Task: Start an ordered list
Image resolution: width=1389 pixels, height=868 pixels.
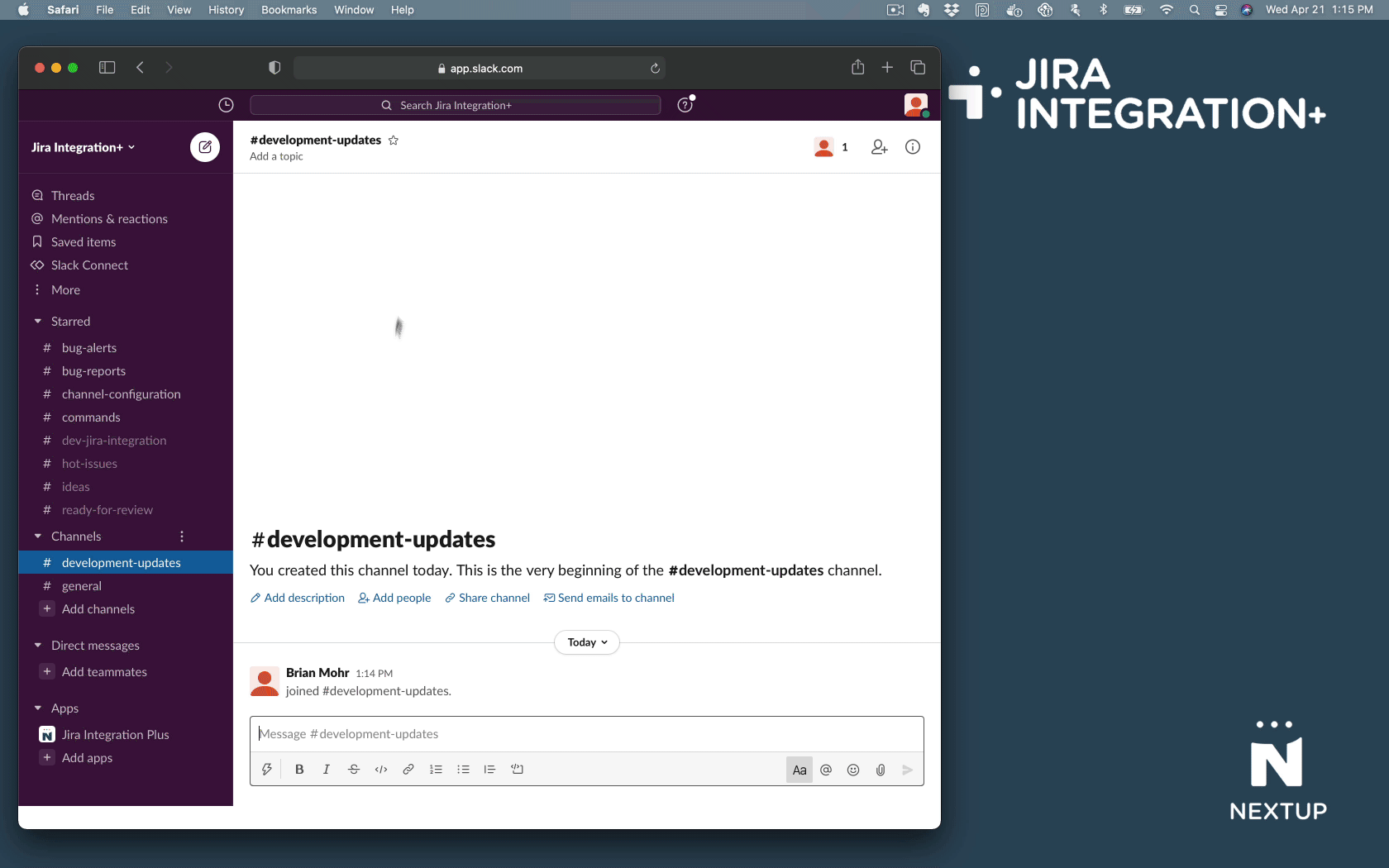Action: [436, 770]
